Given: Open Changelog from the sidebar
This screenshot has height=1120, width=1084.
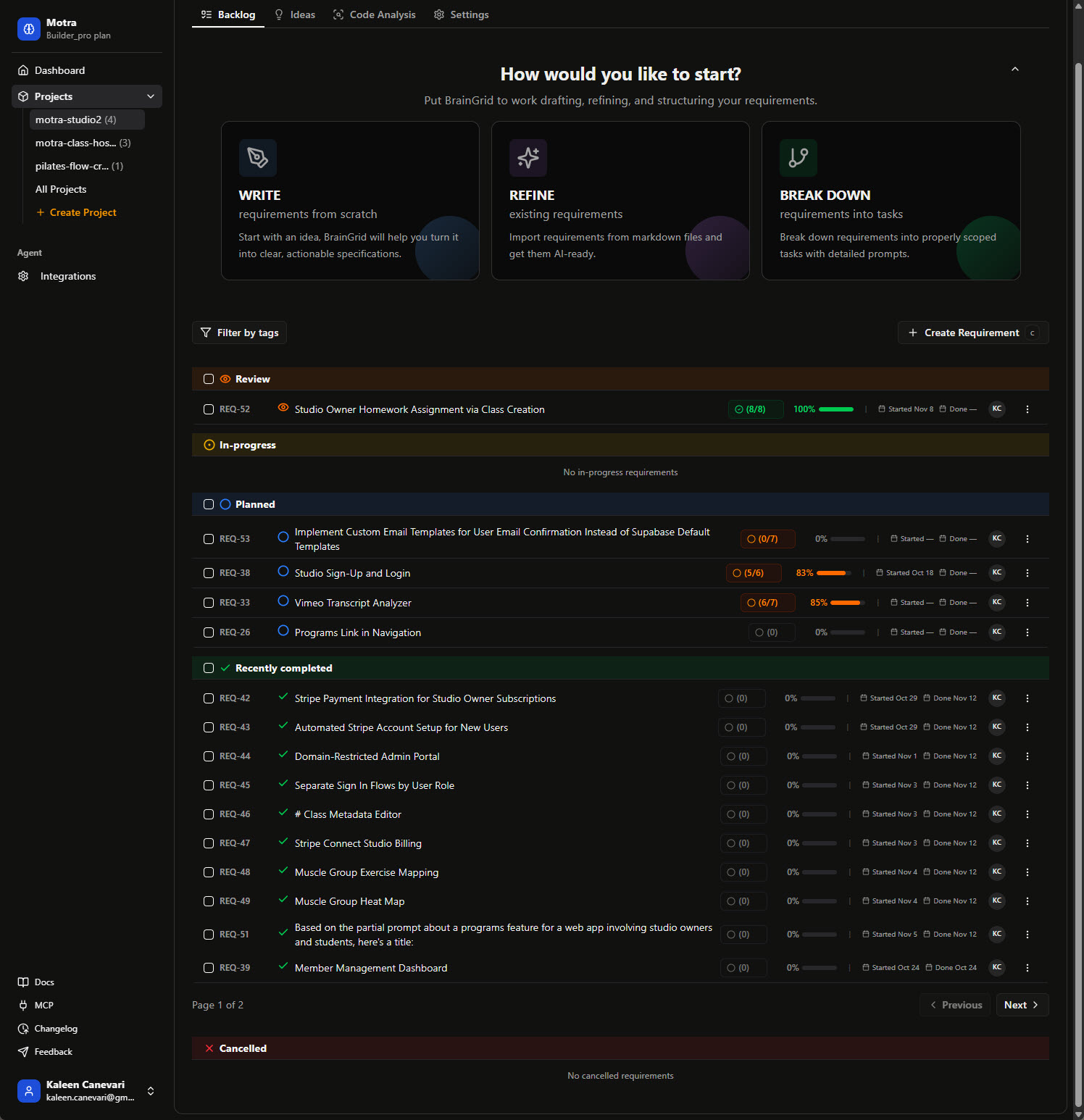Looking at the screenshot, I should (55, 1029).
